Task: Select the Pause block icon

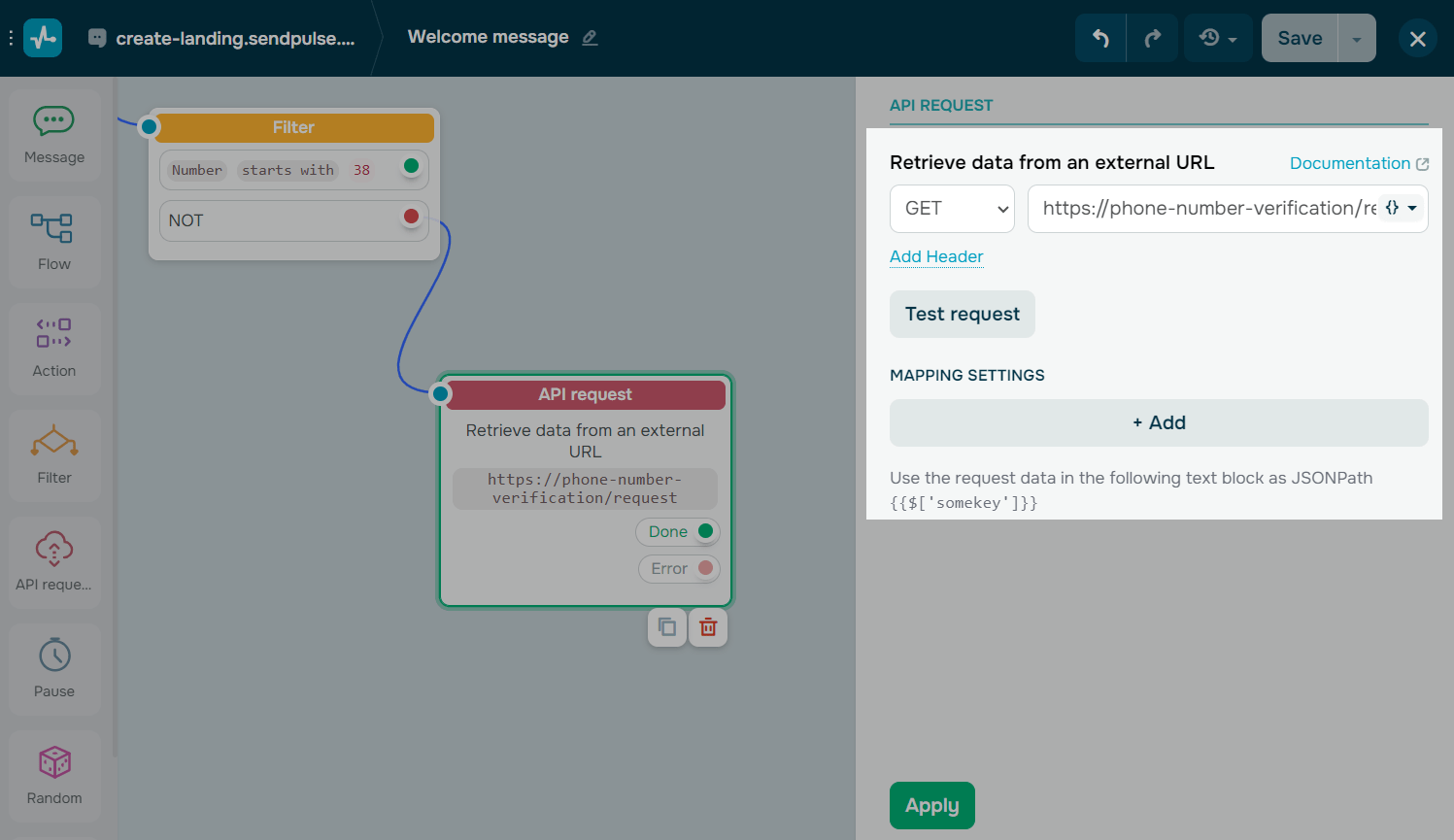Action: (x=53, y=668)
